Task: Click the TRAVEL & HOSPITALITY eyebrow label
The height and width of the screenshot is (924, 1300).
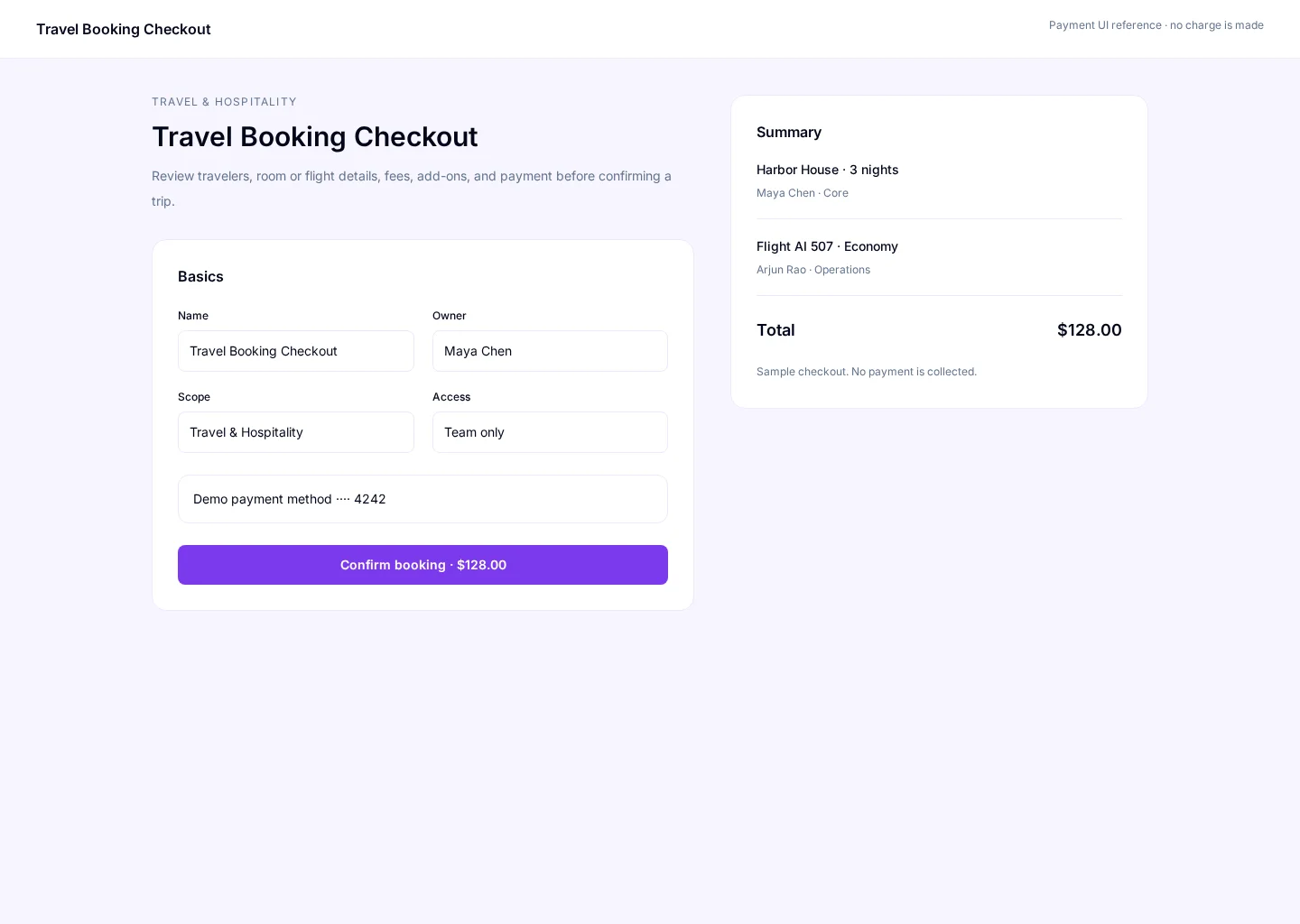Action: [224, 102]
